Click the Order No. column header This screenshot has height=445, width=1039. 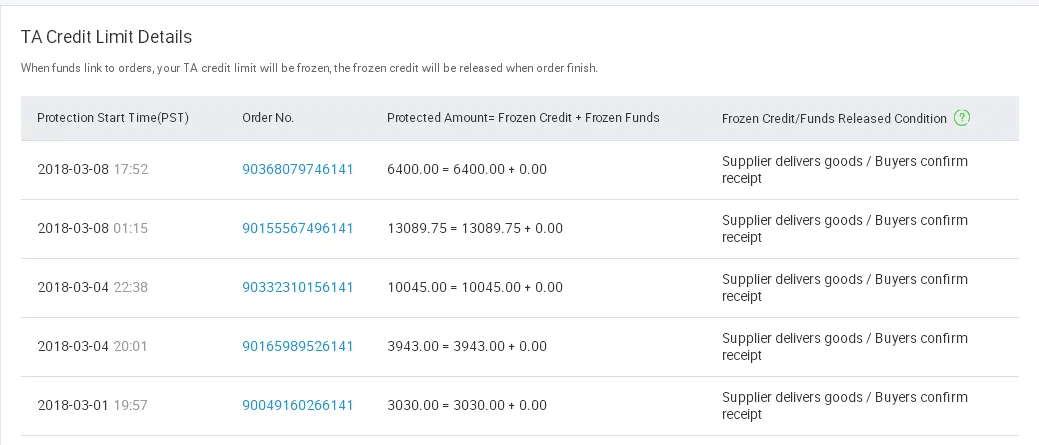(x=268, y=118)
